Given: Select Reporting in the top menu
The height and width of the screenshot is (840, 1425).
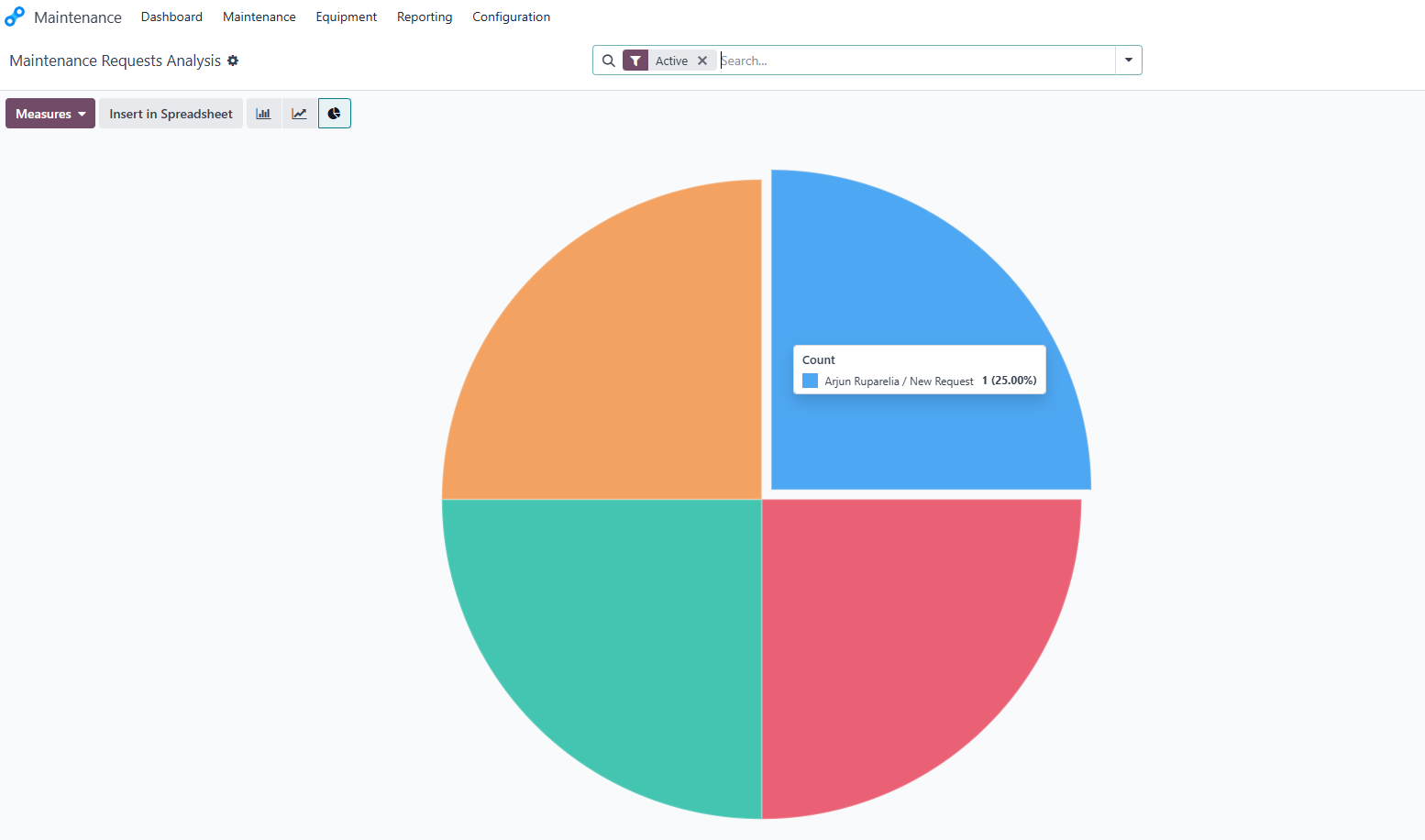Looking at the screenshot, I should 425,17.
